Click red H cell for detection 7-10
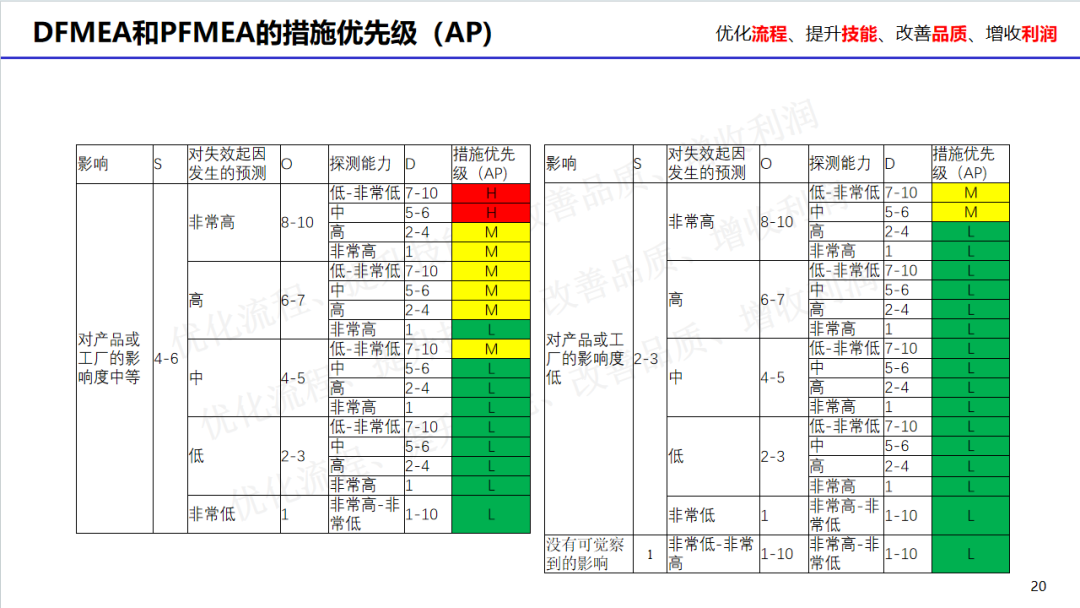The height and width of the screenshot is (608, 1080). click(491, 193)
